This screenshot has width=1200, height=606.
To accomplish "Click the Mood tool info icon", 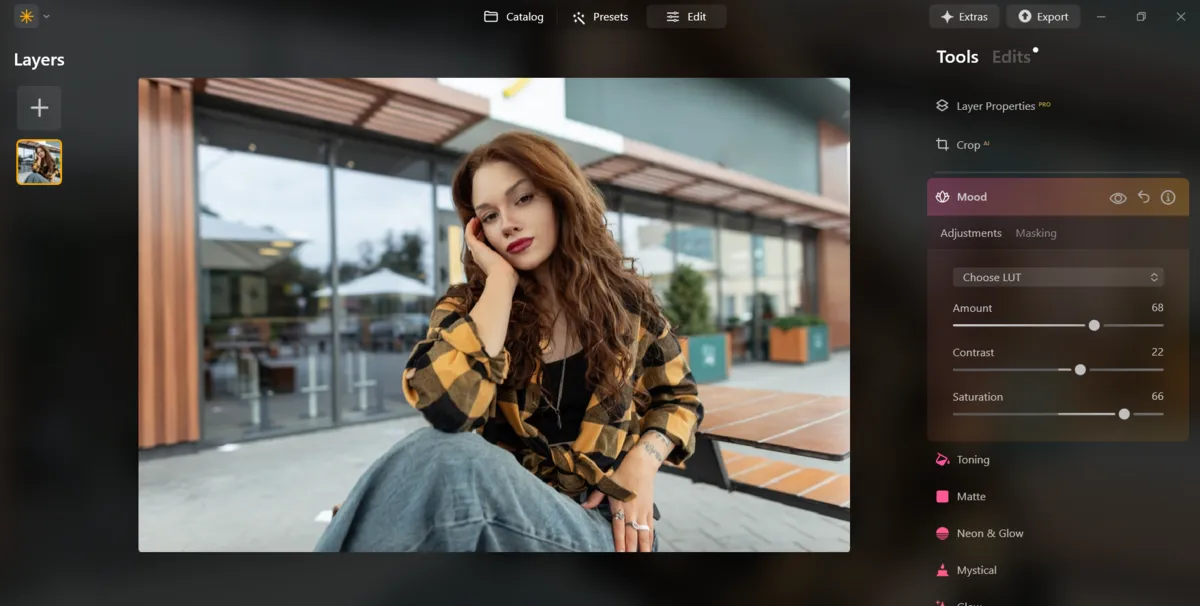I will pos(1167,197).
